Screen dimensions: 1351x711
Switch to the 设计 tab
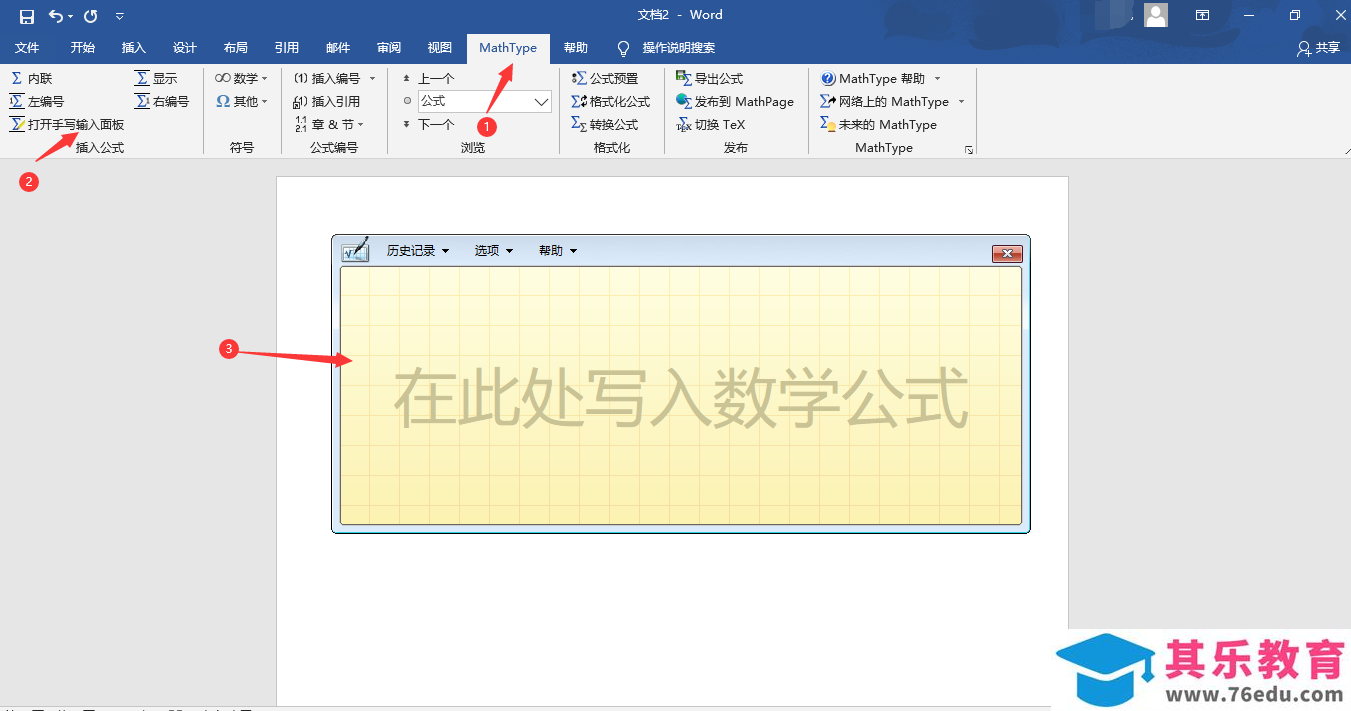185,48
